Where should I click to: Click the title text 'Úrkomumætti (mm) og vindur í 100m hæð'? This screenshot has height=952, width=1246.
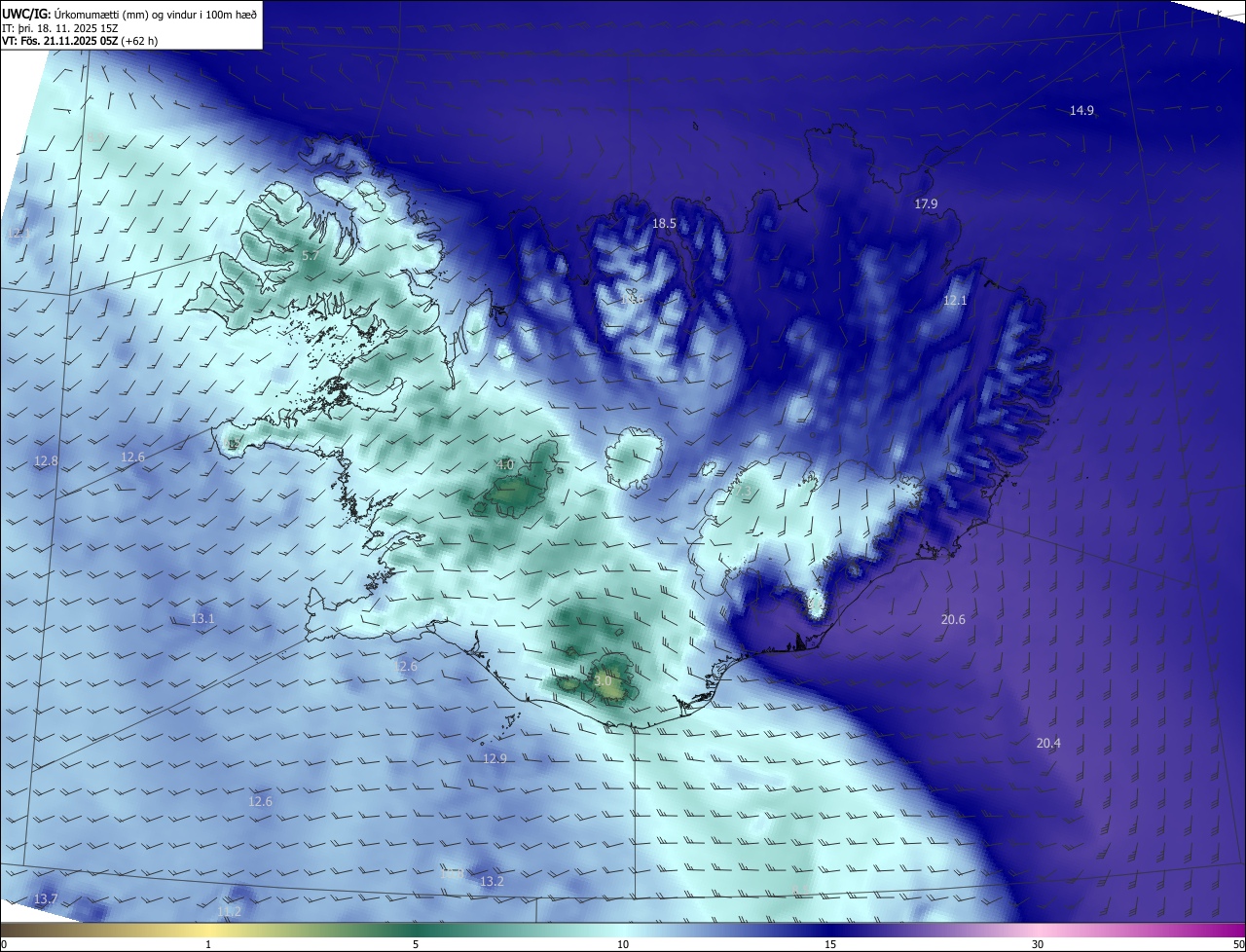click(x=156, y=13)
